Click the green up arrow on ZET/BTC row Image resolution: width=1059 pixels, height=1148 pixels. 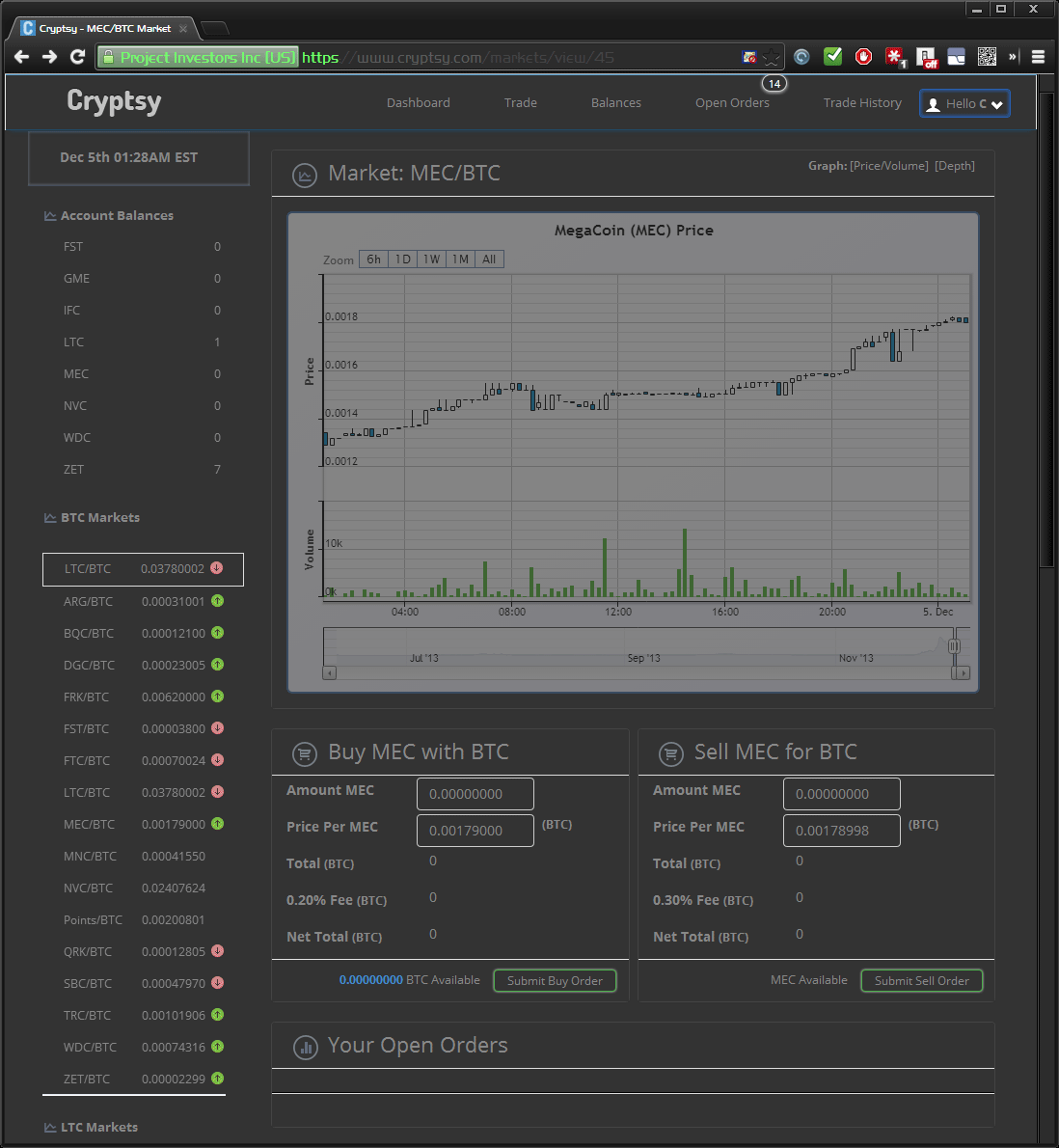coord(217,1079)
